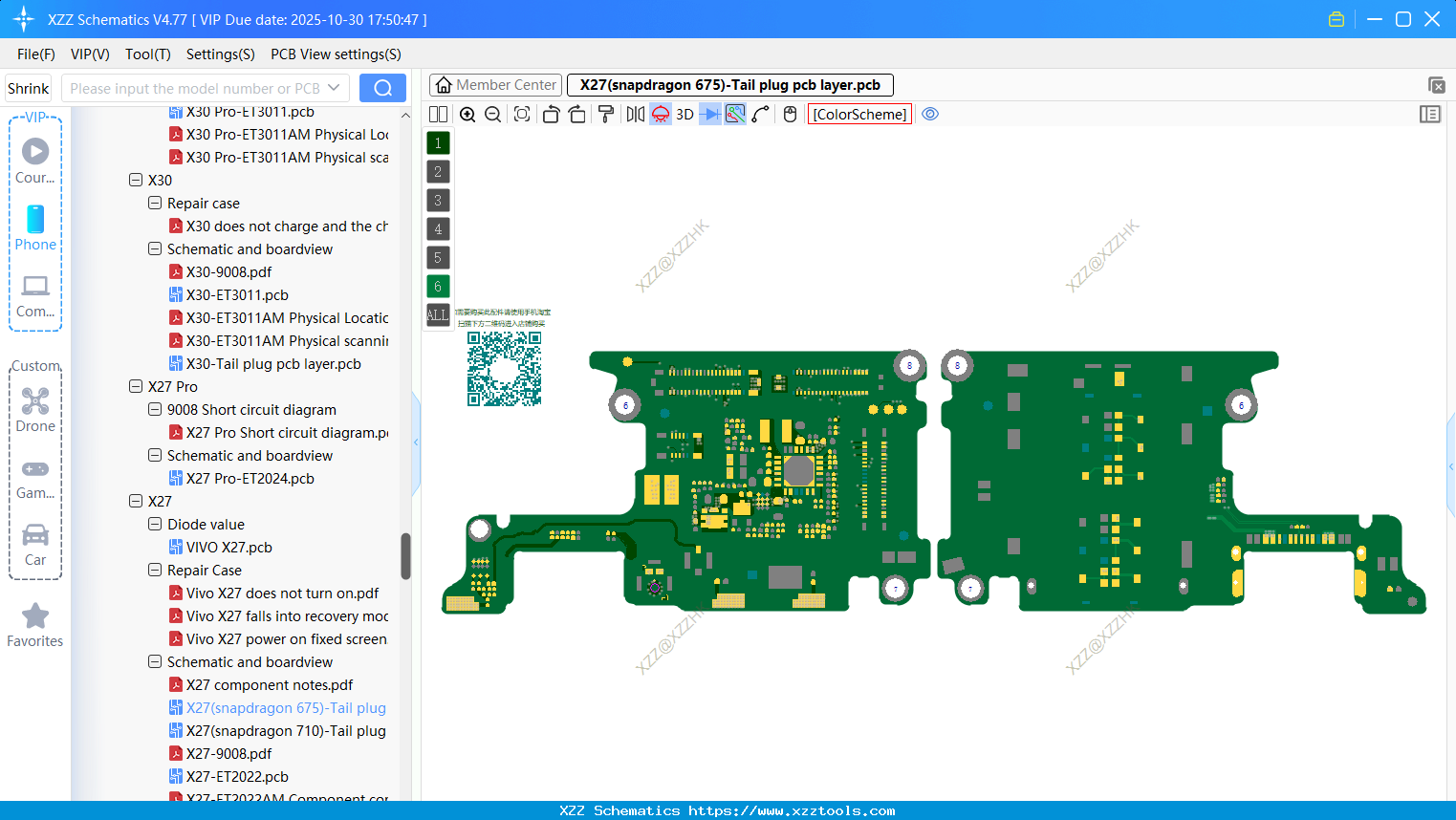
Task: Click the rotate right toolbar icon
Action: click(577, 114)
